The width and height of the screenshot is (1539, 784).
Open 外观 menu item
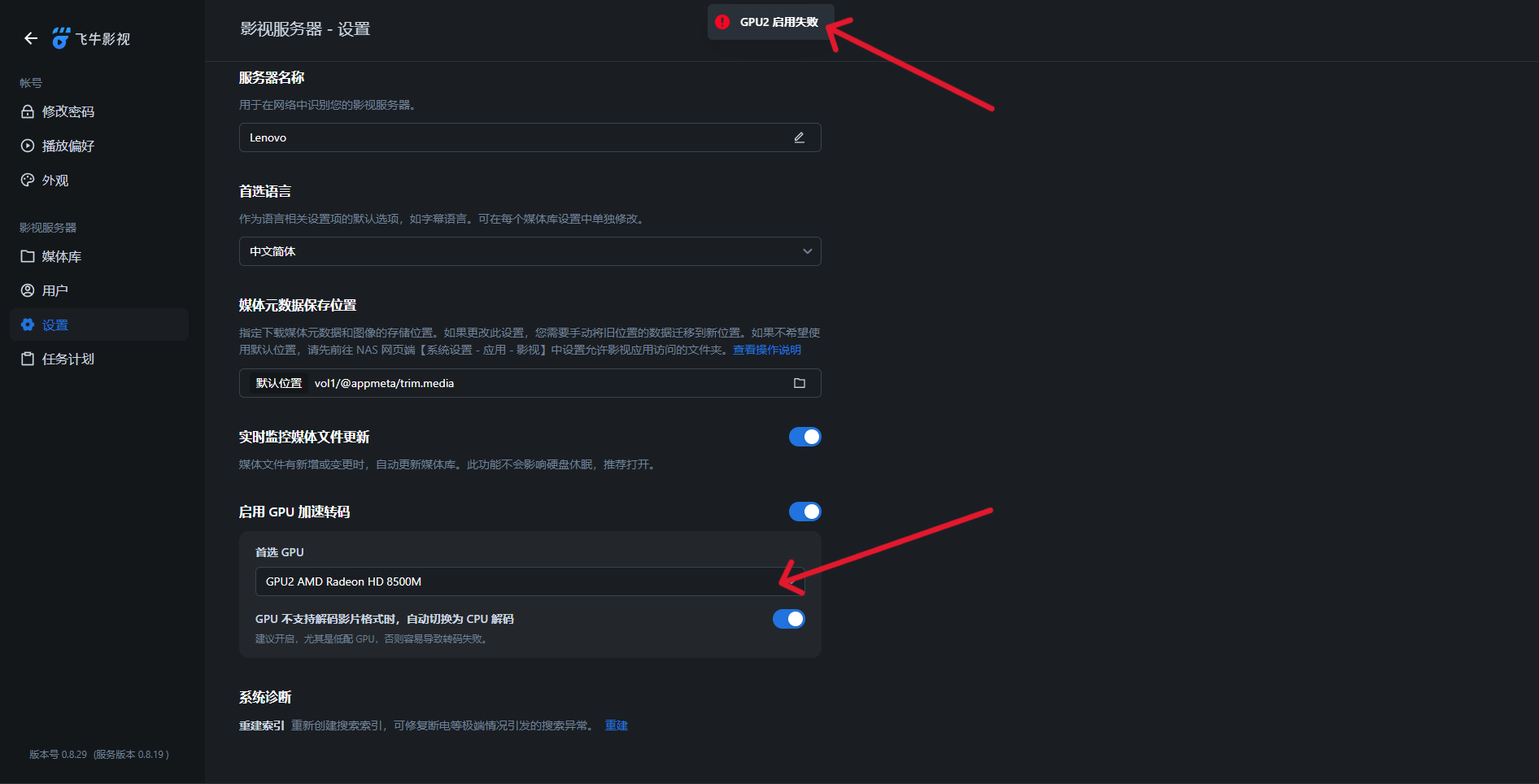click(99, 180)
